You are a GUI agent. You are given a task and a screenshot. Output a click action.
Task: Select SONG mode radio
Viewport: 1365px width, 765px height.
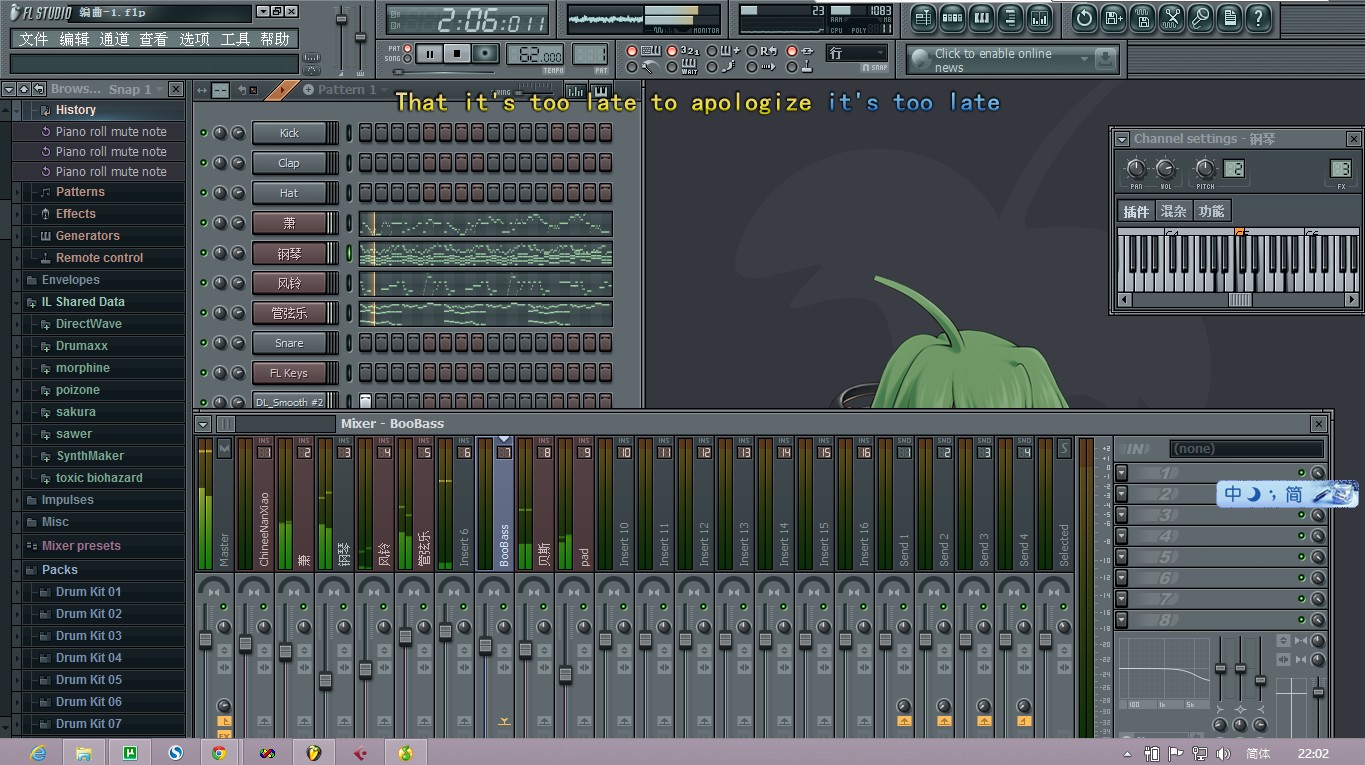tap(408, 59)
